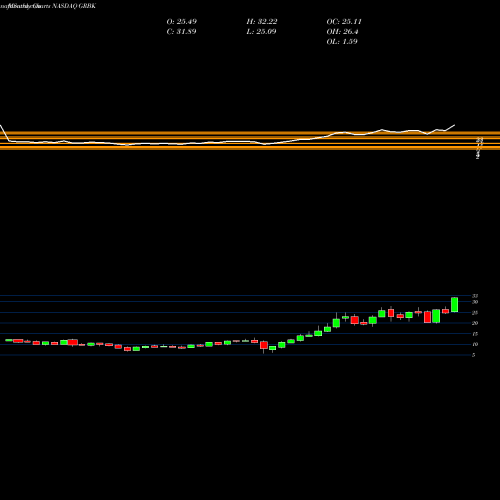This screenshot has width=500, height=500.
Task: Select the small red candle before the last
Action: point(445,311)
